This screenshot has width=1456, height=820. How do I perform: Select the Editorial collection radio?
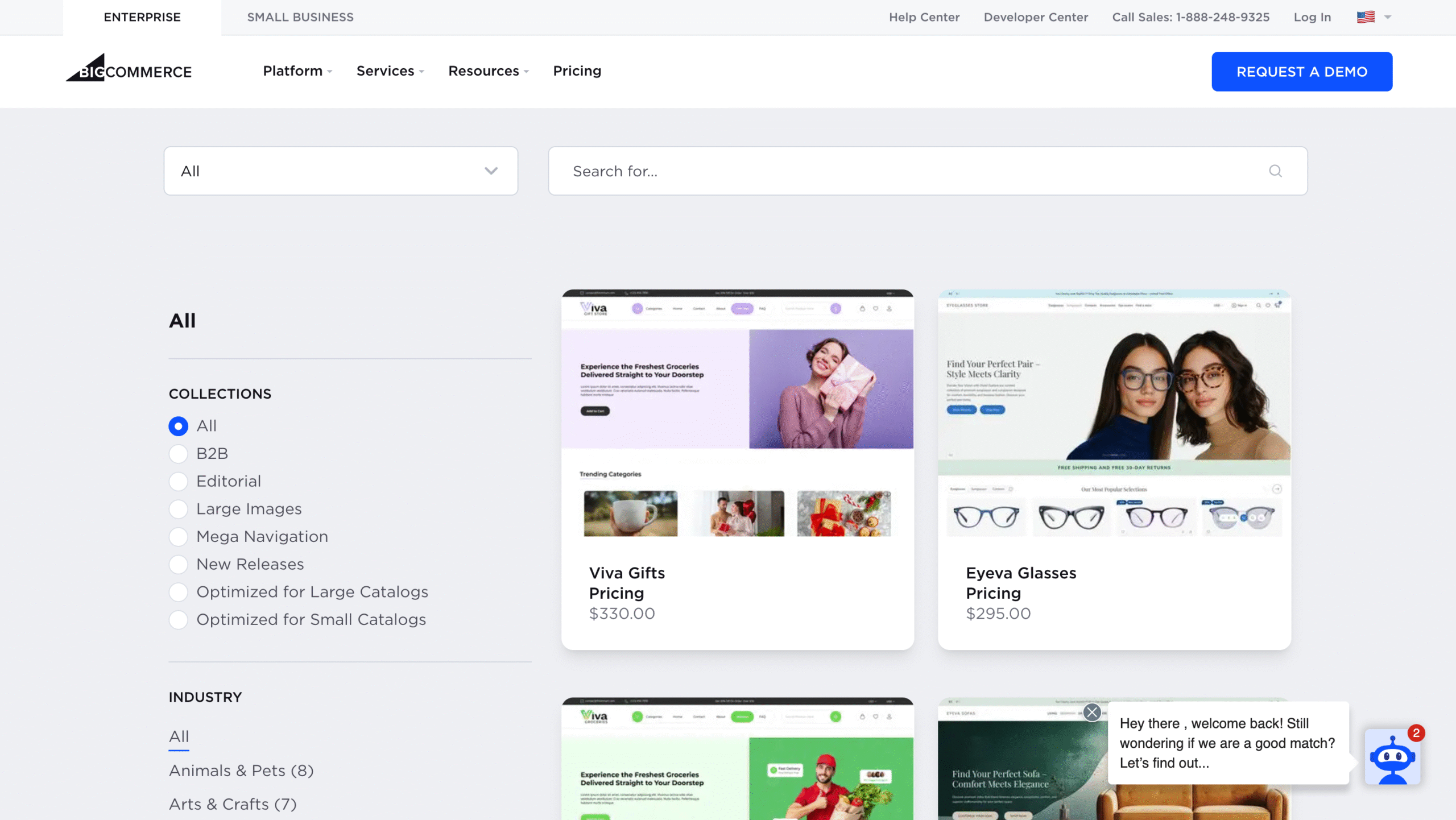[x=178, y=481]
